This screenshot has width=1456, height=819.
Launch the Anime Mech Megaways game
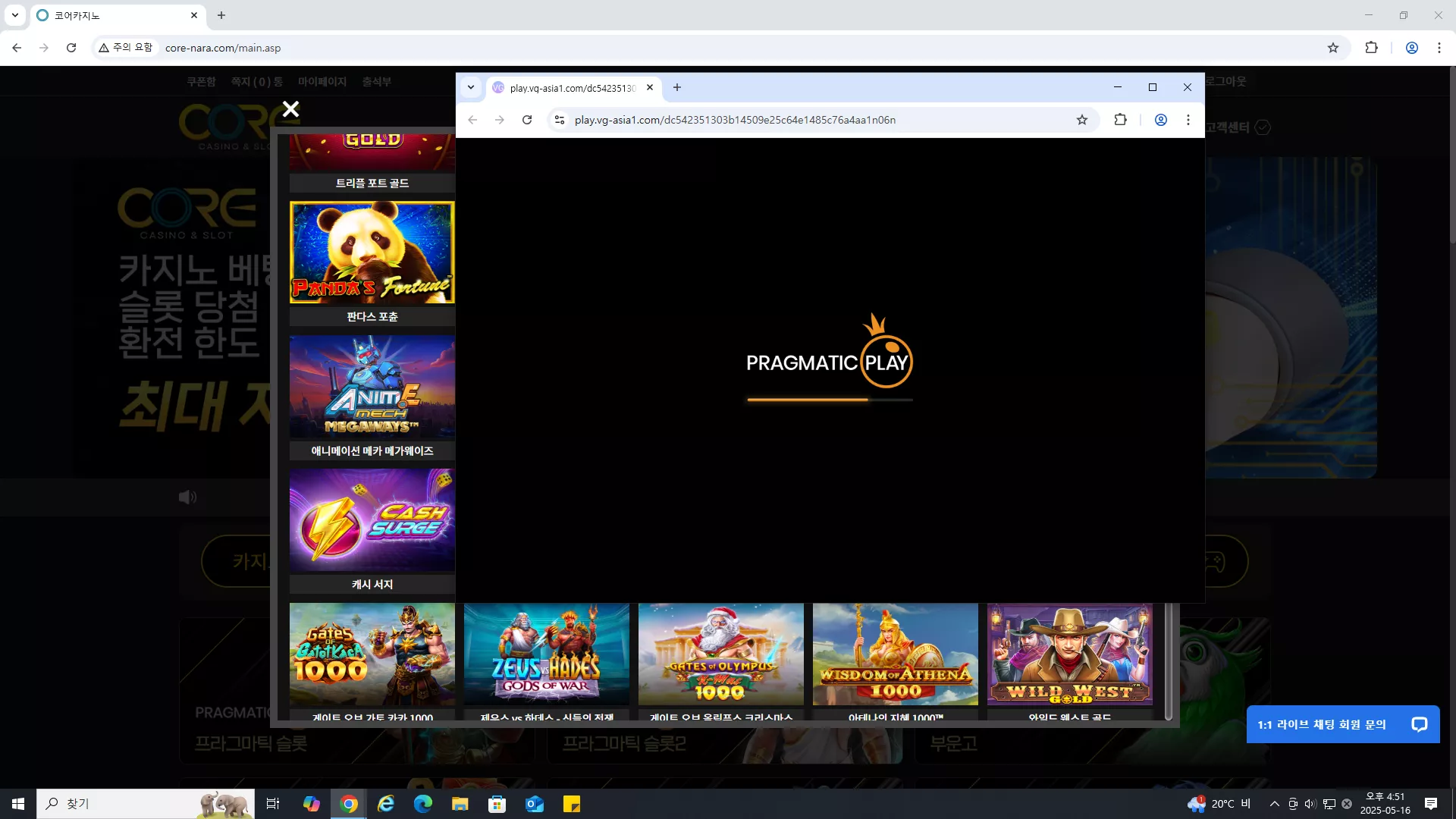tap(372, 387)
